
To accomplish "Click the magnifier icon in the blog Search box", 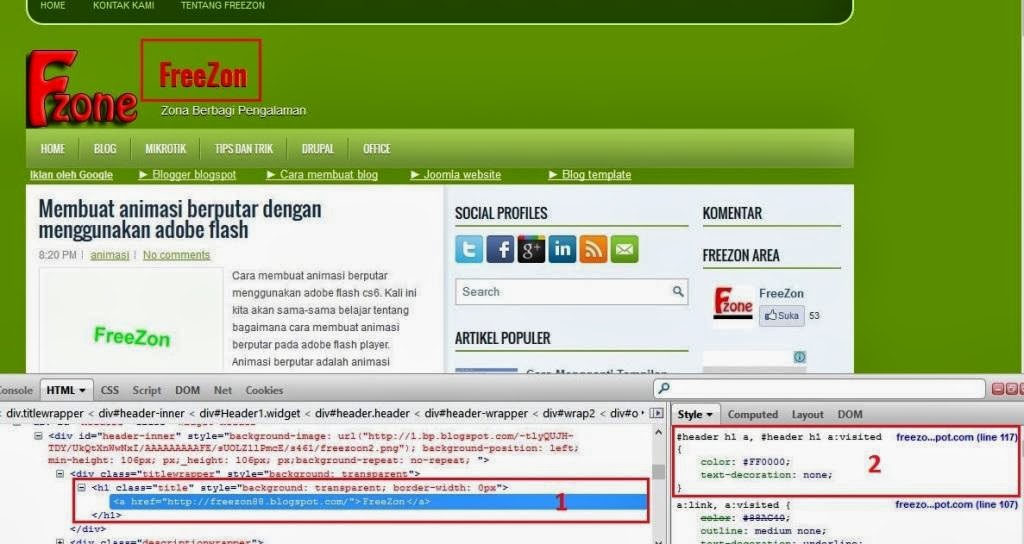I will (x=678, y=291).
